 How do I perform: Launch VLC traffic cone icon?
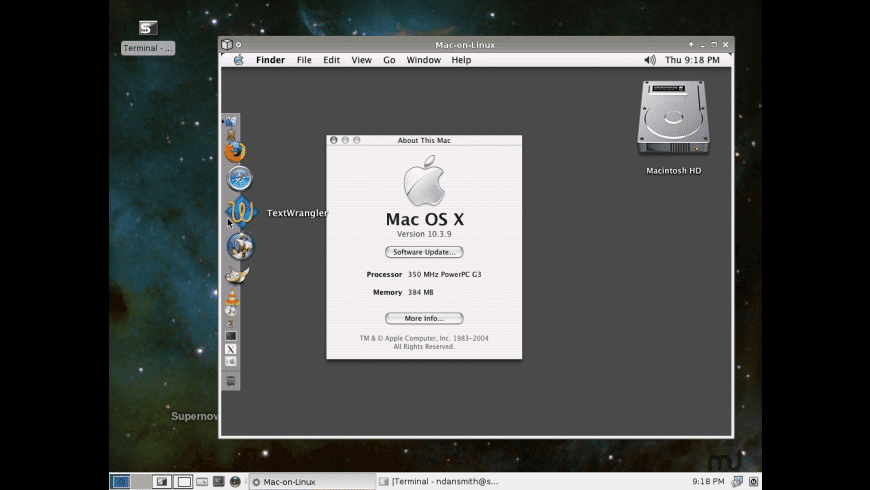pyautogui.click(x=232, y=297)
